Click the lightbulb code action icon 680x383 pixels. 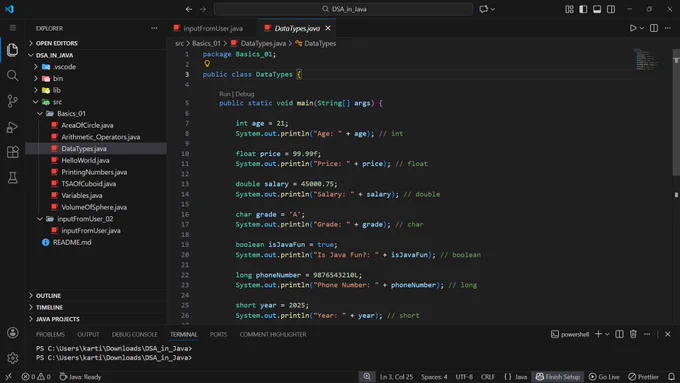coord(207,64)
